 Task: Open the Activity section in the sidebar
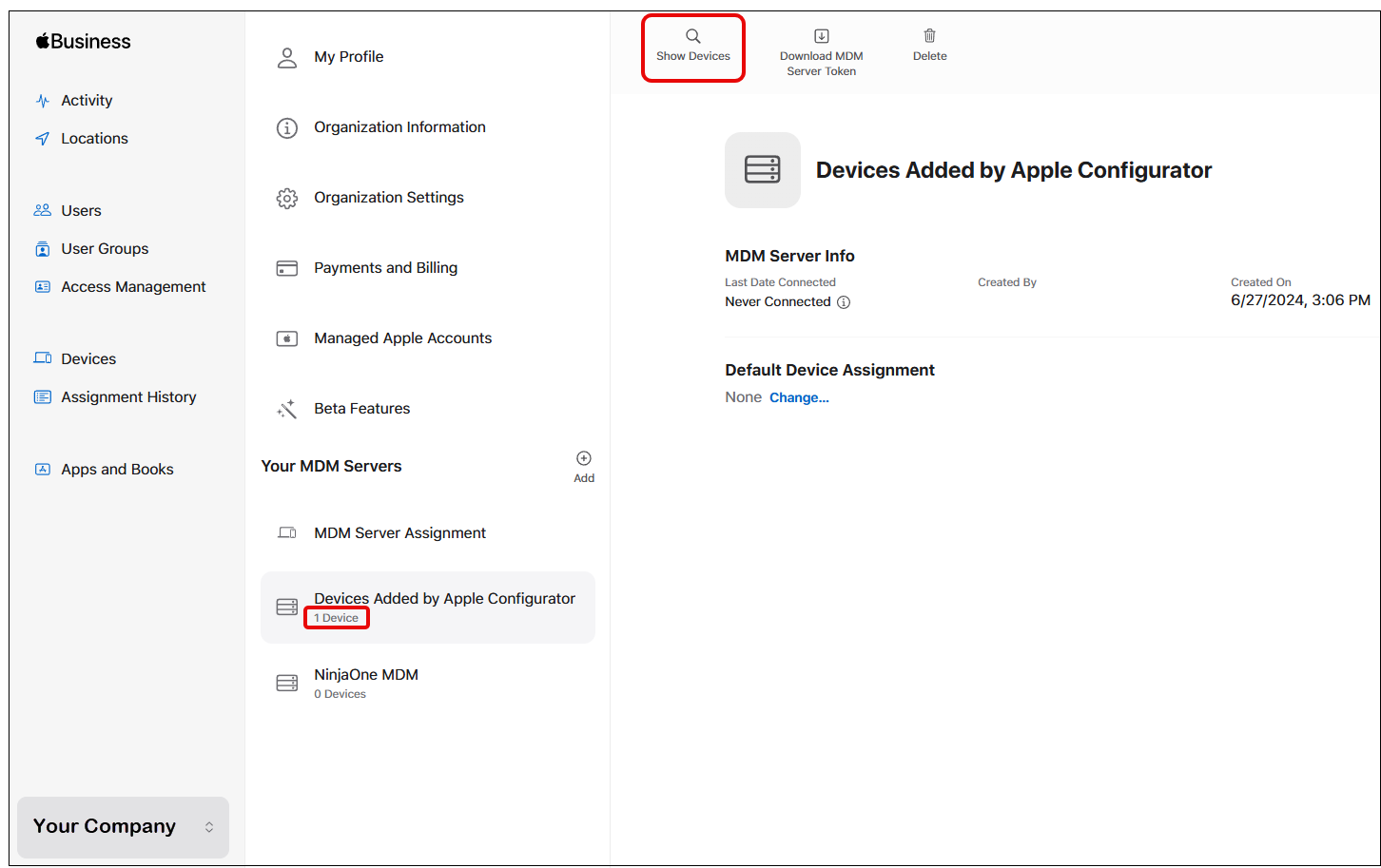pos(86,100)
